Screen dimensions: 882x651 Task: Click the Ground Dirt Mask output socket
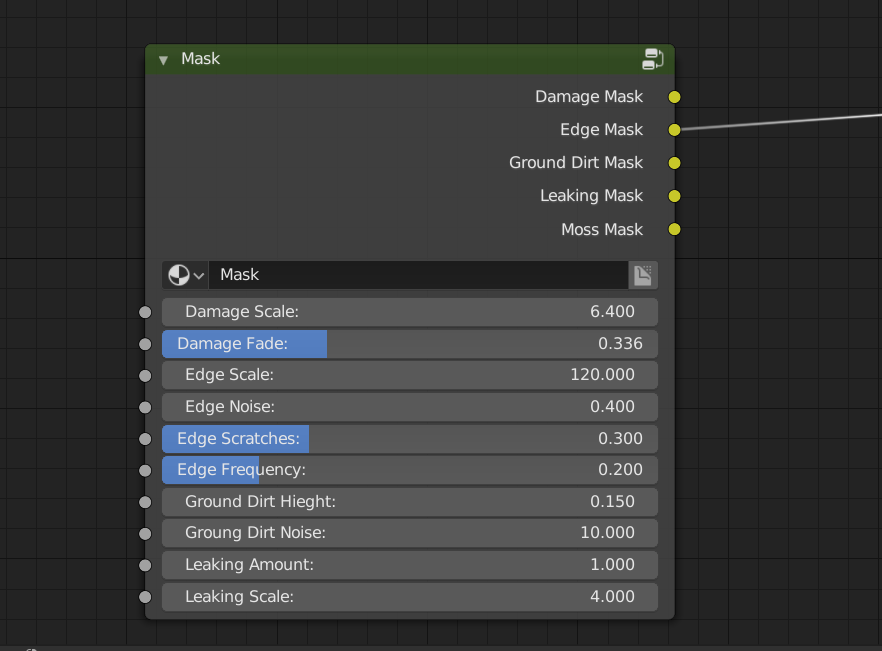point(674,163)
